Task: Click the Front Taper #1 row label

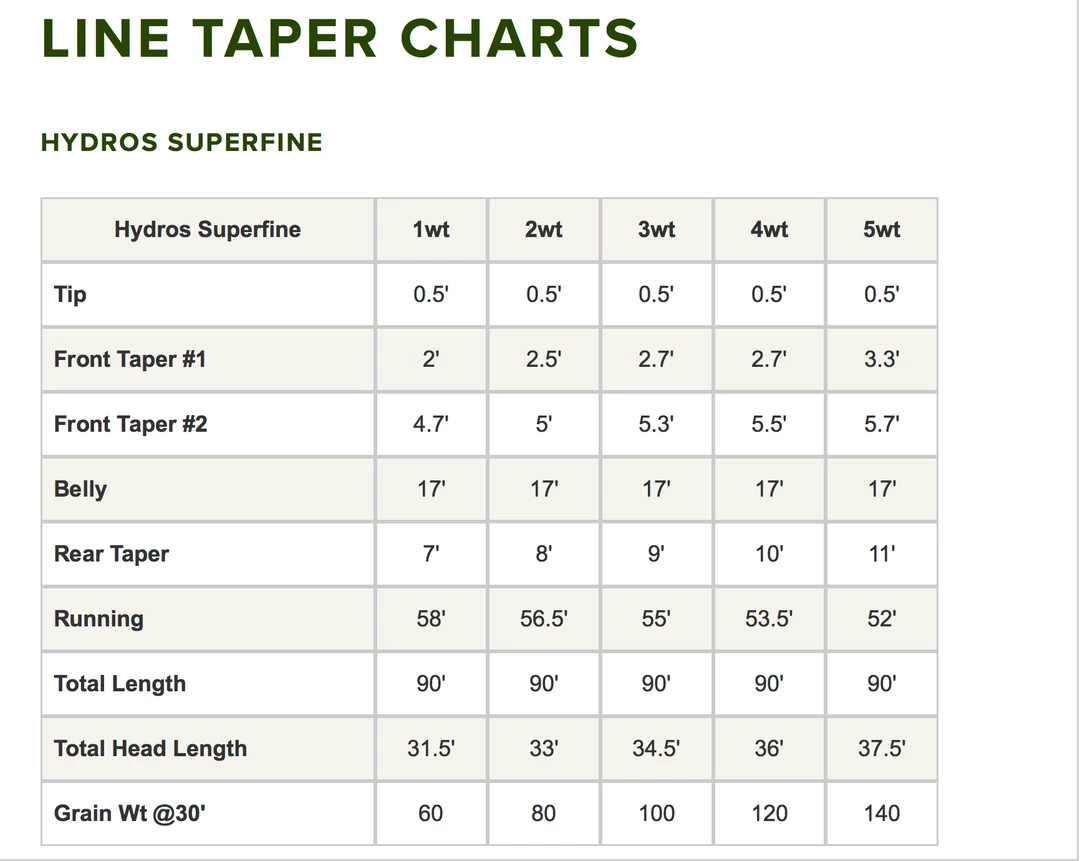Action: point(130,359)
